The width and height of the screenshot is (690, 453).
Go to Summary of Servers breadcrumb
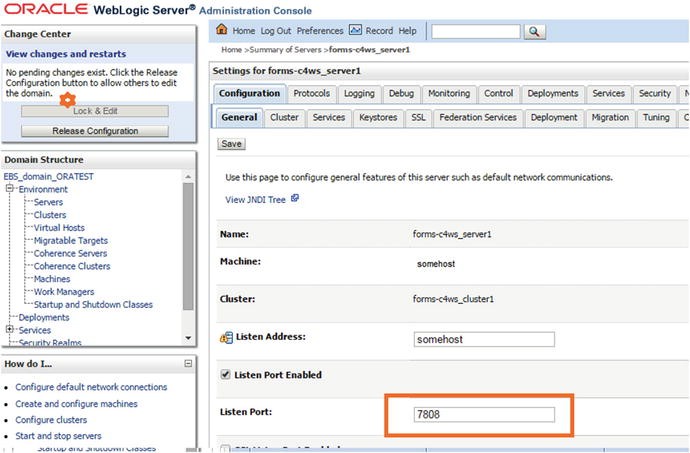tap(286, 50)
